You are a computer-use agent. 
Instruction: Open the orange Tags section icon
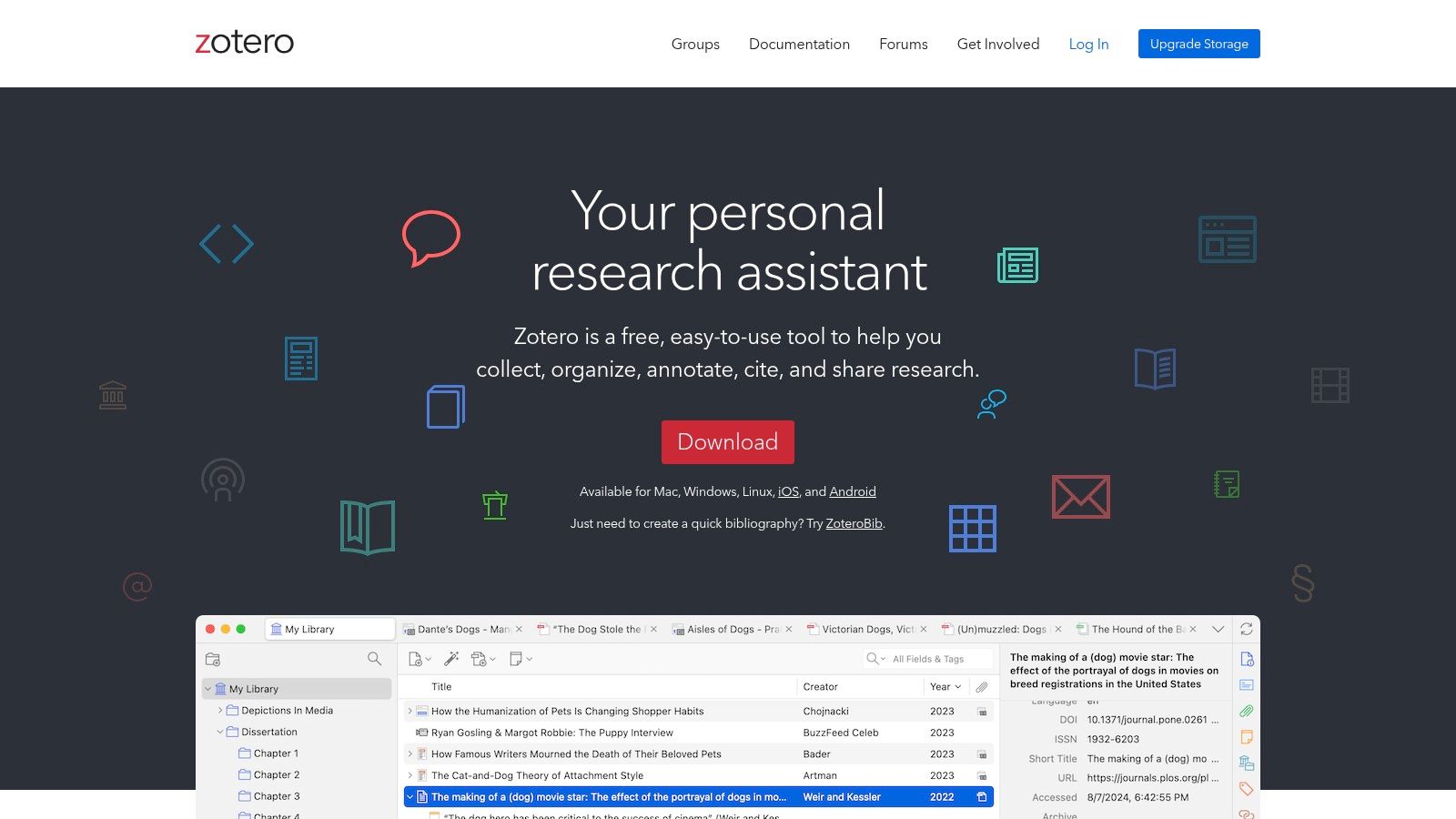(1247, 789)
